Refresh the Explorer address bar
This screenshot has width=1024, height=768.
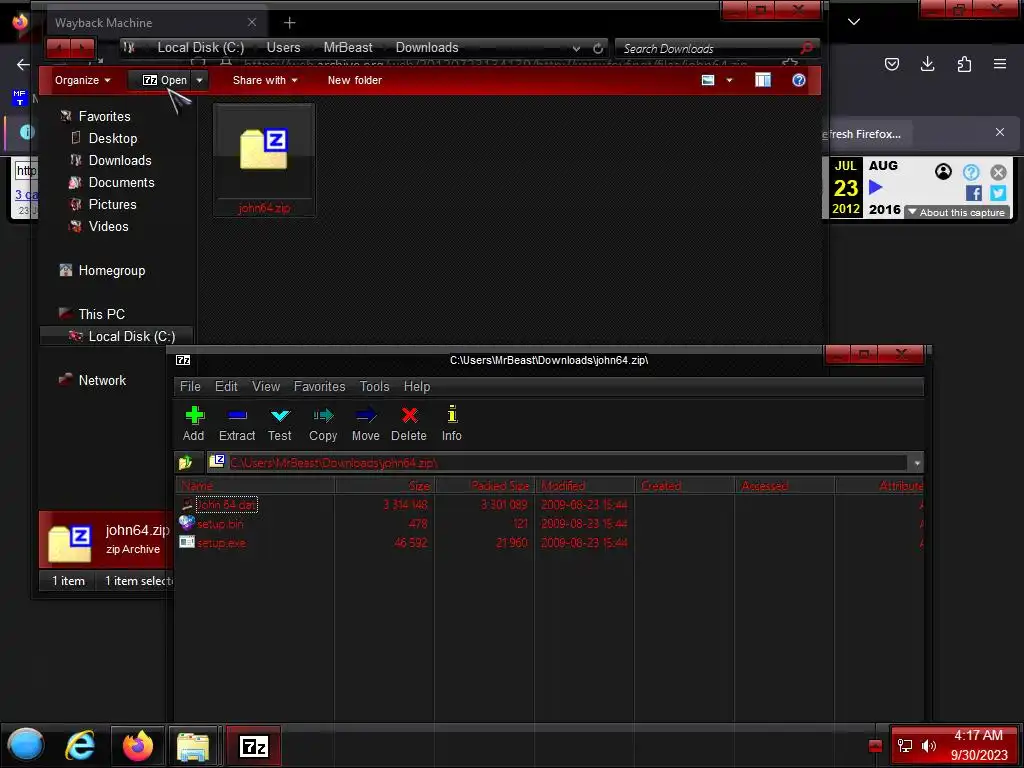point(598,48)
